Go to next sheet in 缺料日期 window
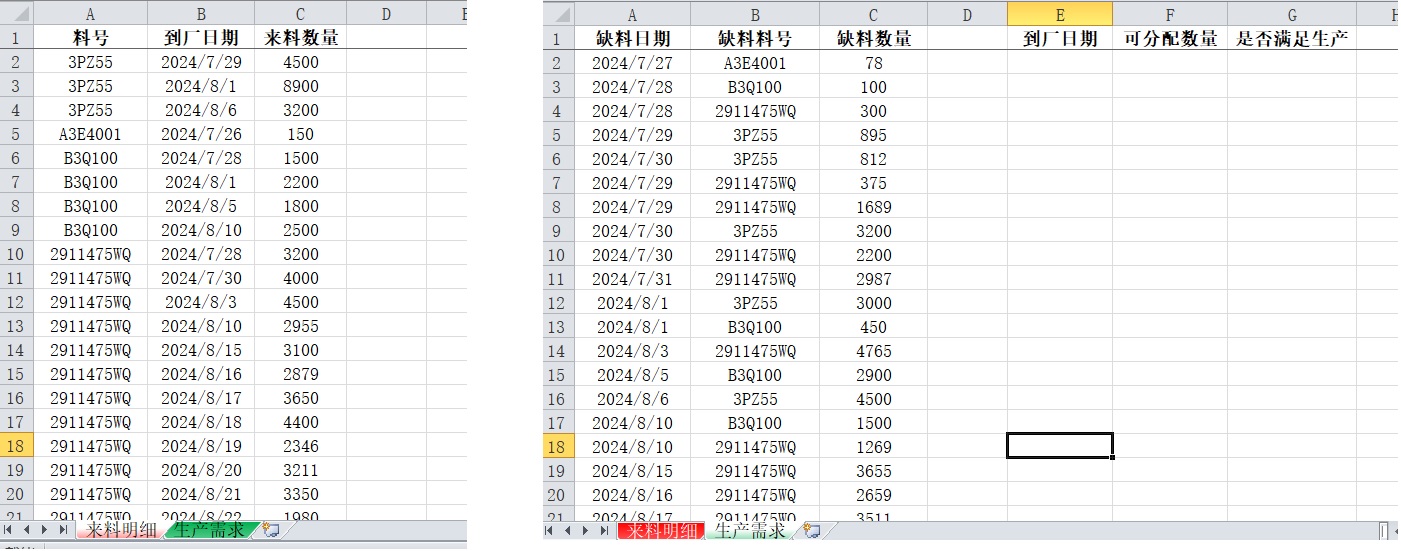The width and height of the screenshot is (1401, 551). tap(586, 530)
